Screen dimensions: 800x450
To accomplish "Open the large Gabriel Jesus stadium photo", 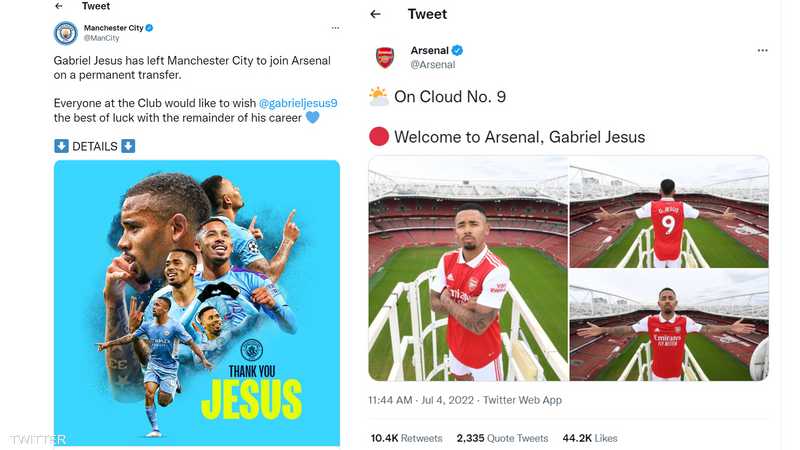I will coord(467,268).
